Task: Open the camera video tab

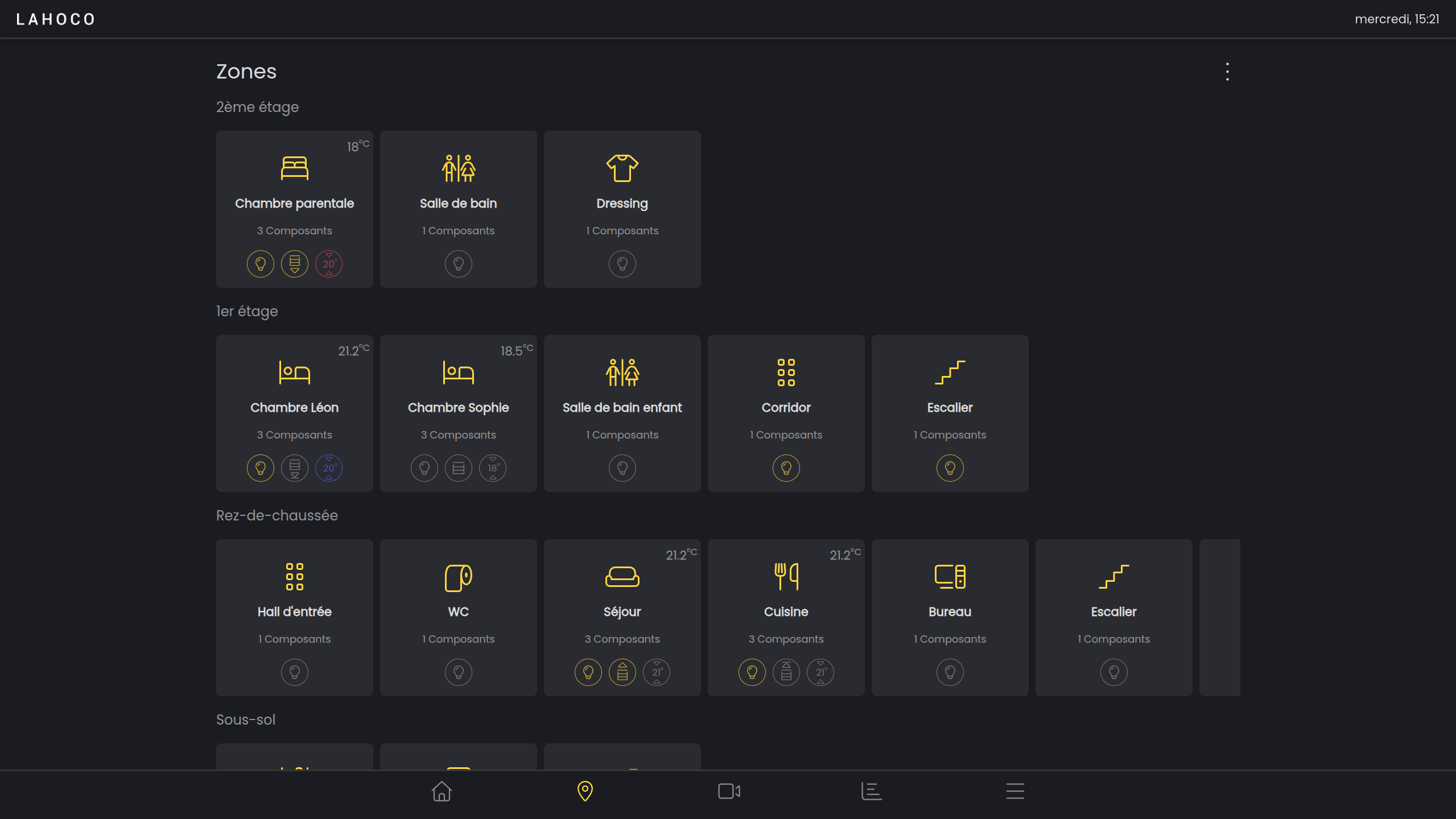Action: point(729,791)
